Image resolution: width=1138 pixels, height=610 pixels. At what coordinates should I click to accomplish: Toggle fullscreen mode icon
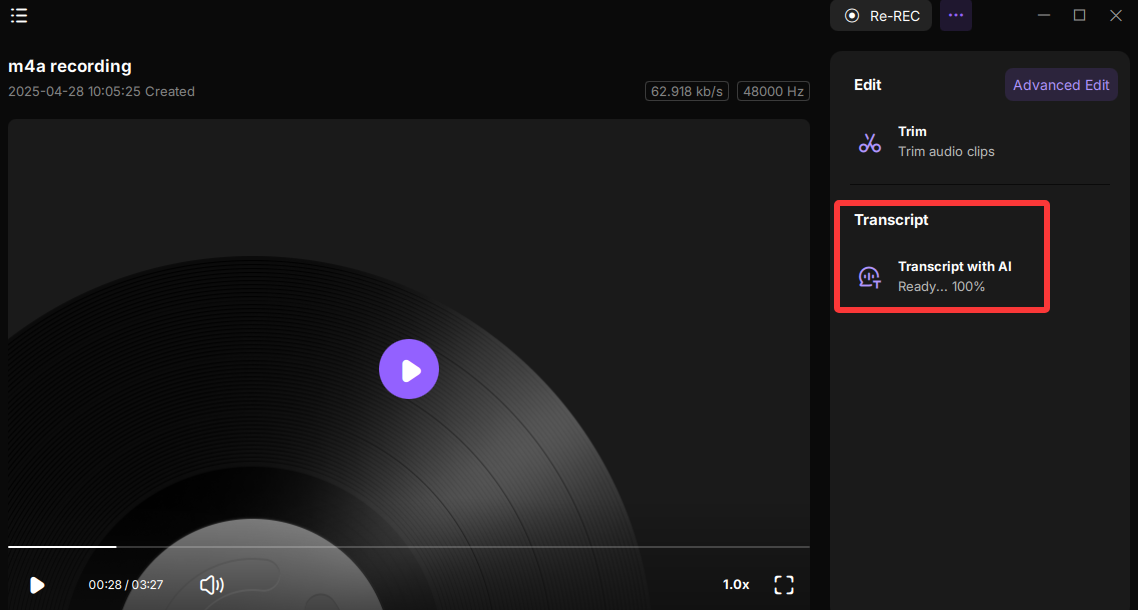click(x=784, y=585)
